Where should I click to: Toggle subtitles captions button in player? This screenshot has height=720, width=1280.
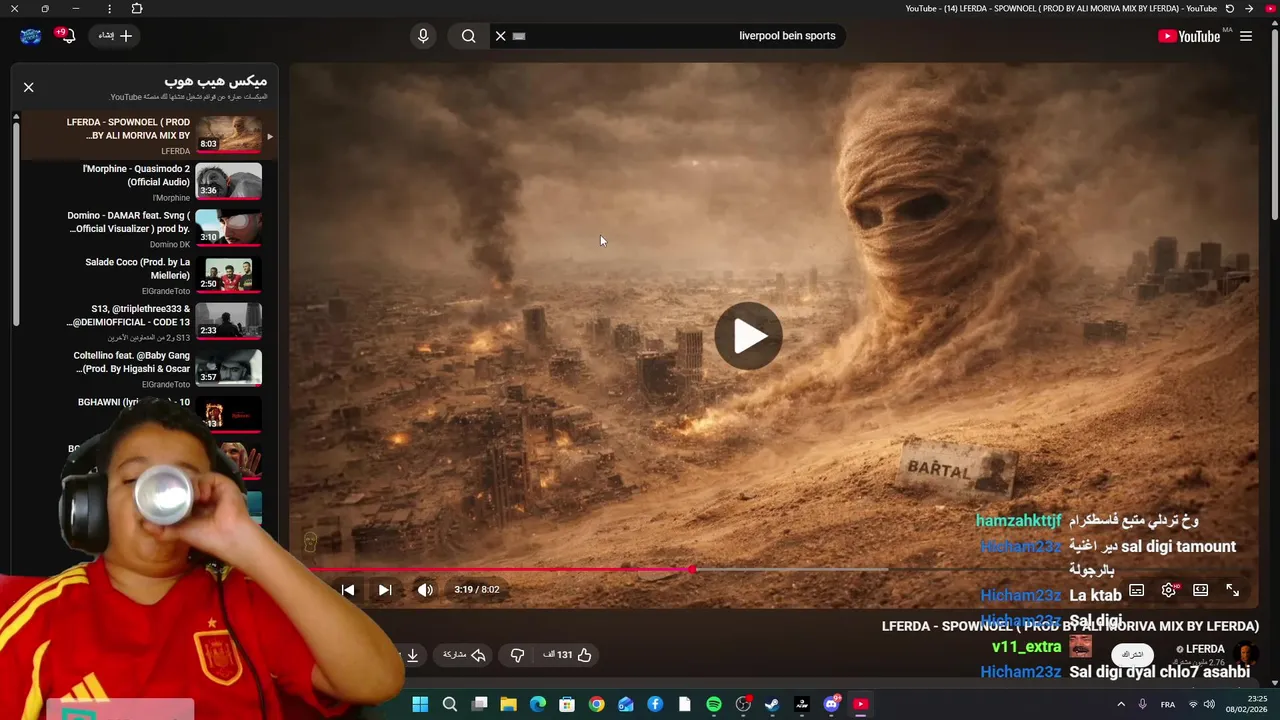(x=1137, y=590)
